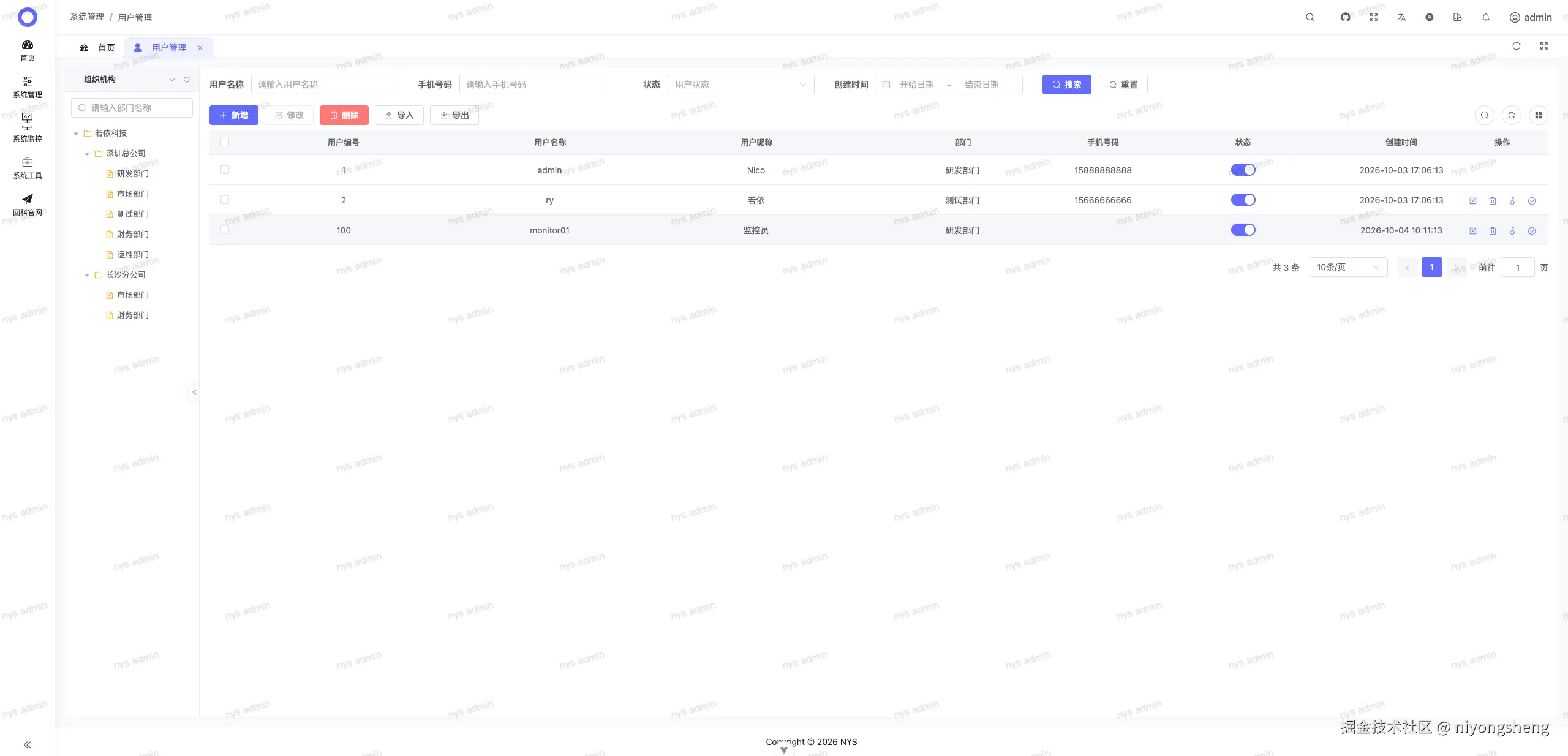1568x756 pixels.
Task: Delete icon in the monitor01 row
Action: tap(1493, 231)
